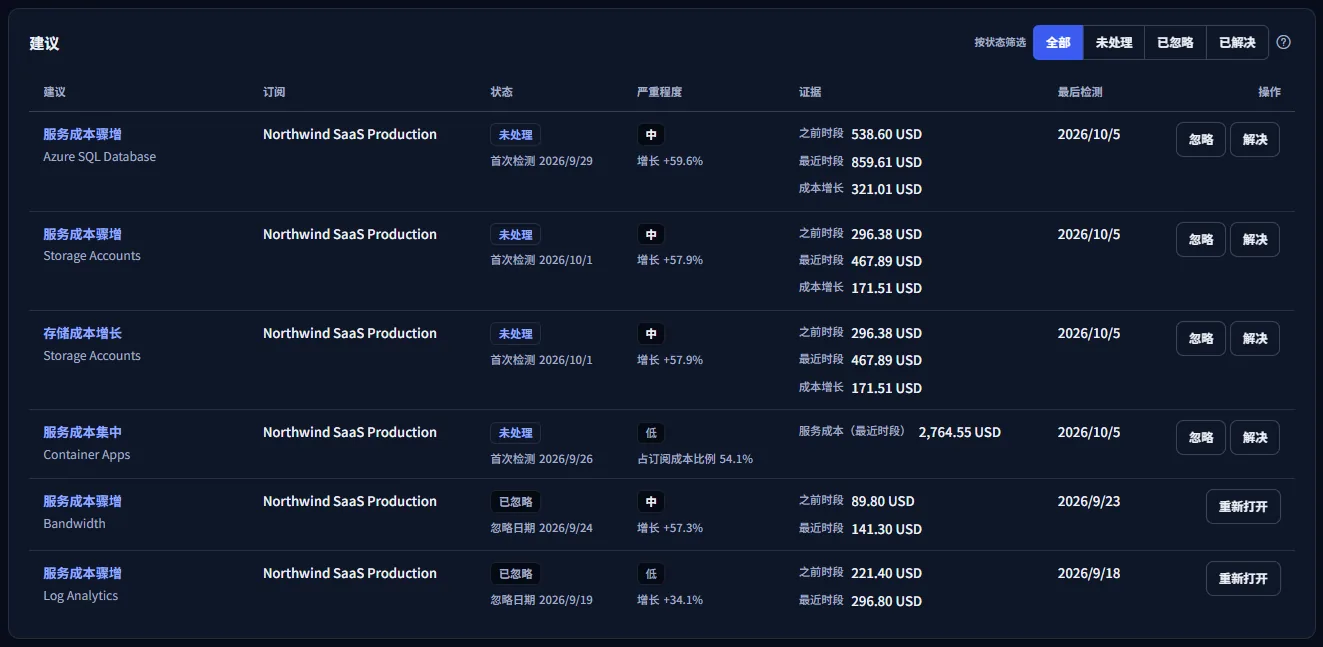1323x647 pixels.
Task: Click the 操作 column header
Action: pos(1269,92)
